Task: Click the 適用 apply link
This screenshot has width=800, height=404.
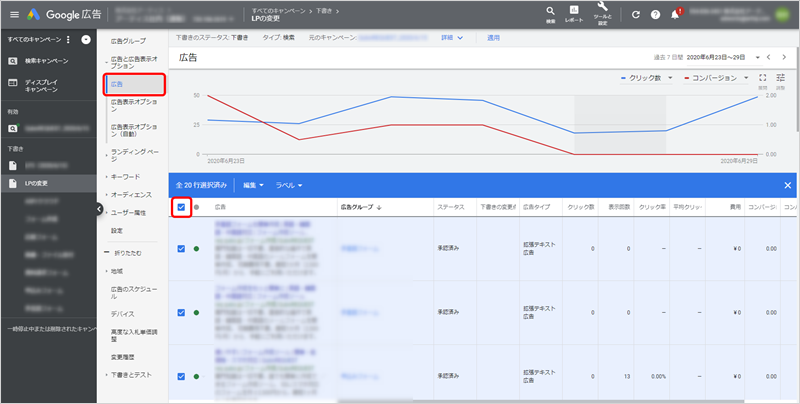Action: [x=493, y=38]
